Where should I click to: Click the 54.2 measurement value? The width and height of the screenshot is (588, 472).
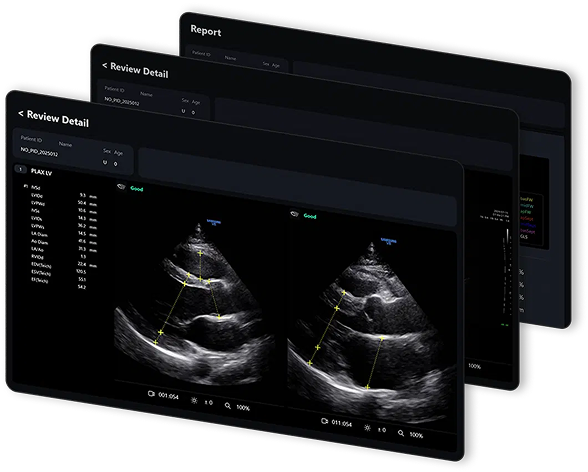tap(82, 287)
